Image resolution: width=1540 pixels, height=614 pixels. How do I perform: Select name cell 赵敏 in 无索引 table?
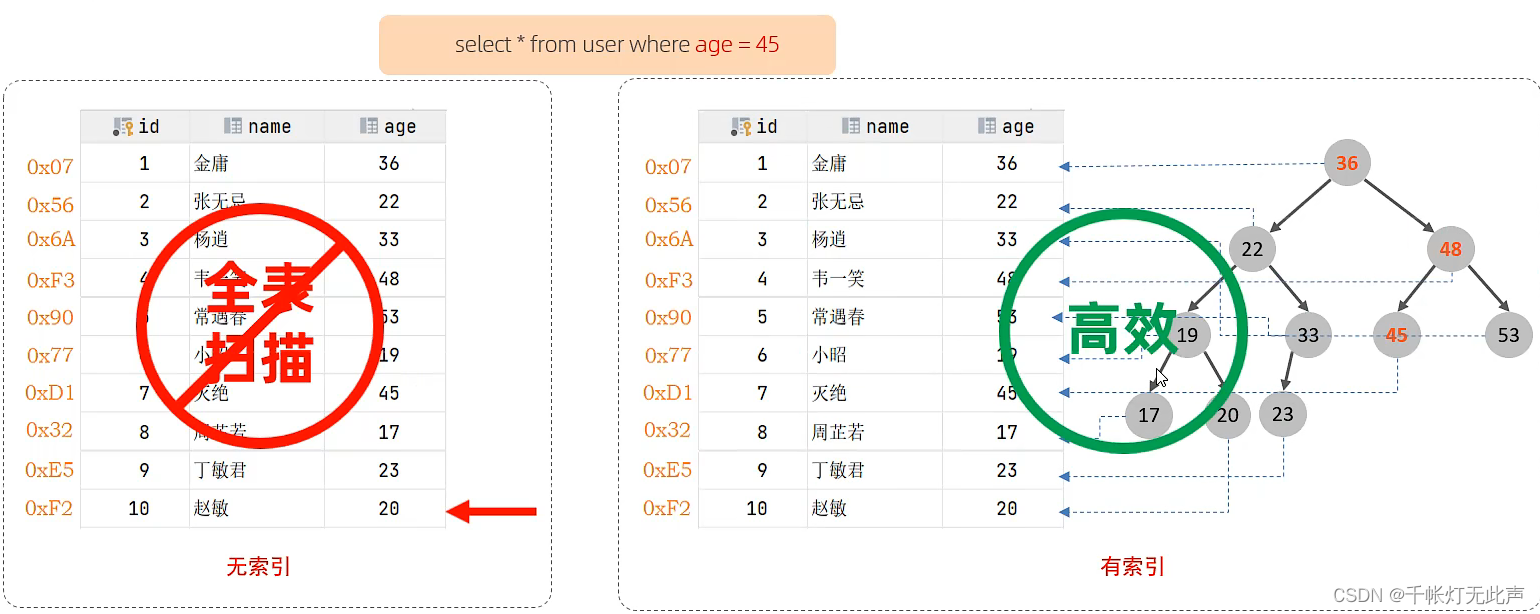point(257,508)
